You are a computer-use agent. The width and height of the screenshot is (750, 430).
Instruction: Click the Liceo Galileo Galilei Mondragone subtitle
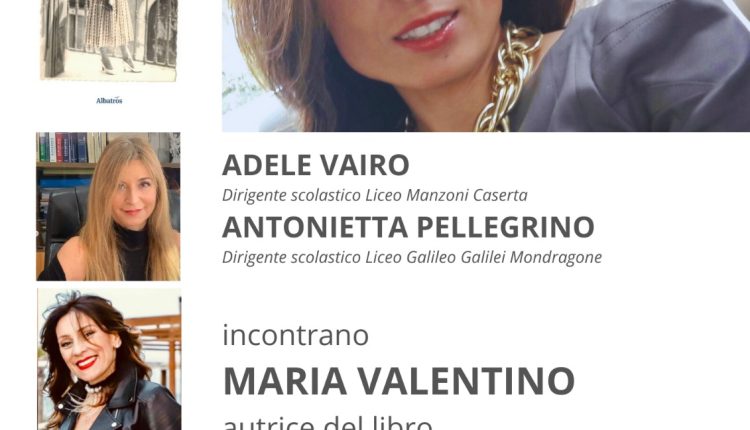[x=412, y=257]
